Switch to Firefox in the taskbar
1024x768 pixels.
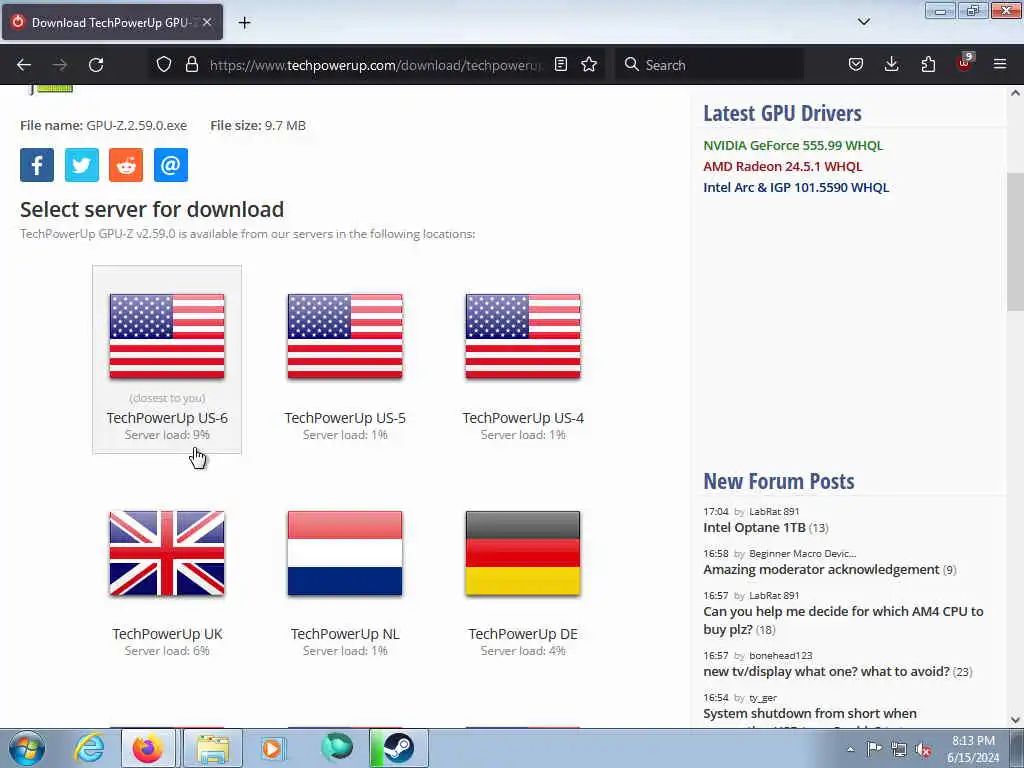click(x=148, y=748)
